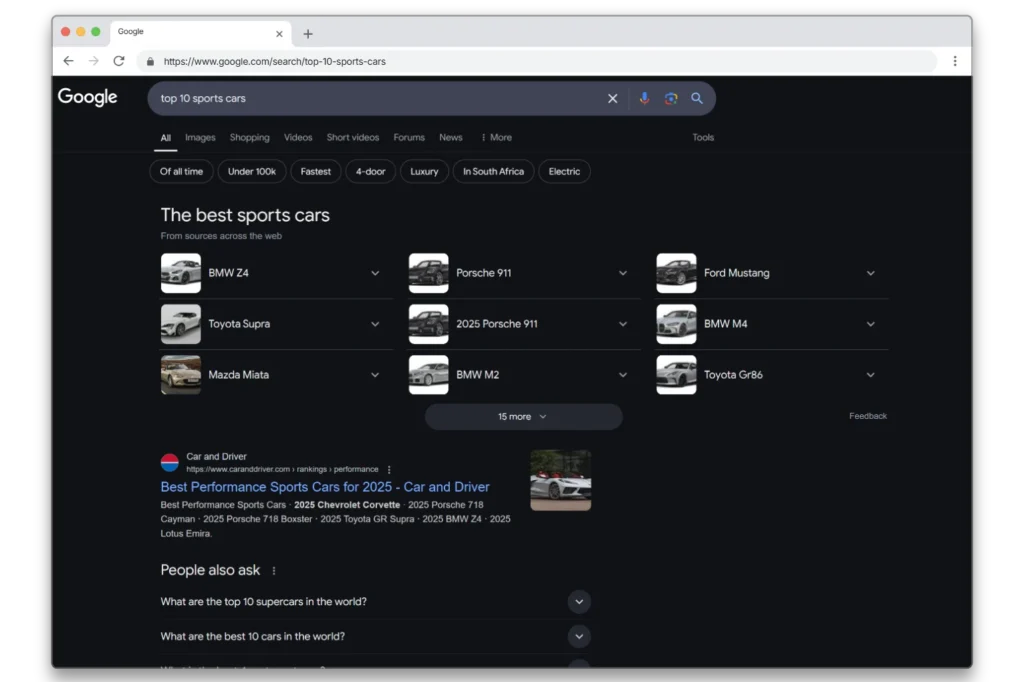Open a new browser tab
This screenshot has height=682, width=1024.
308,33
